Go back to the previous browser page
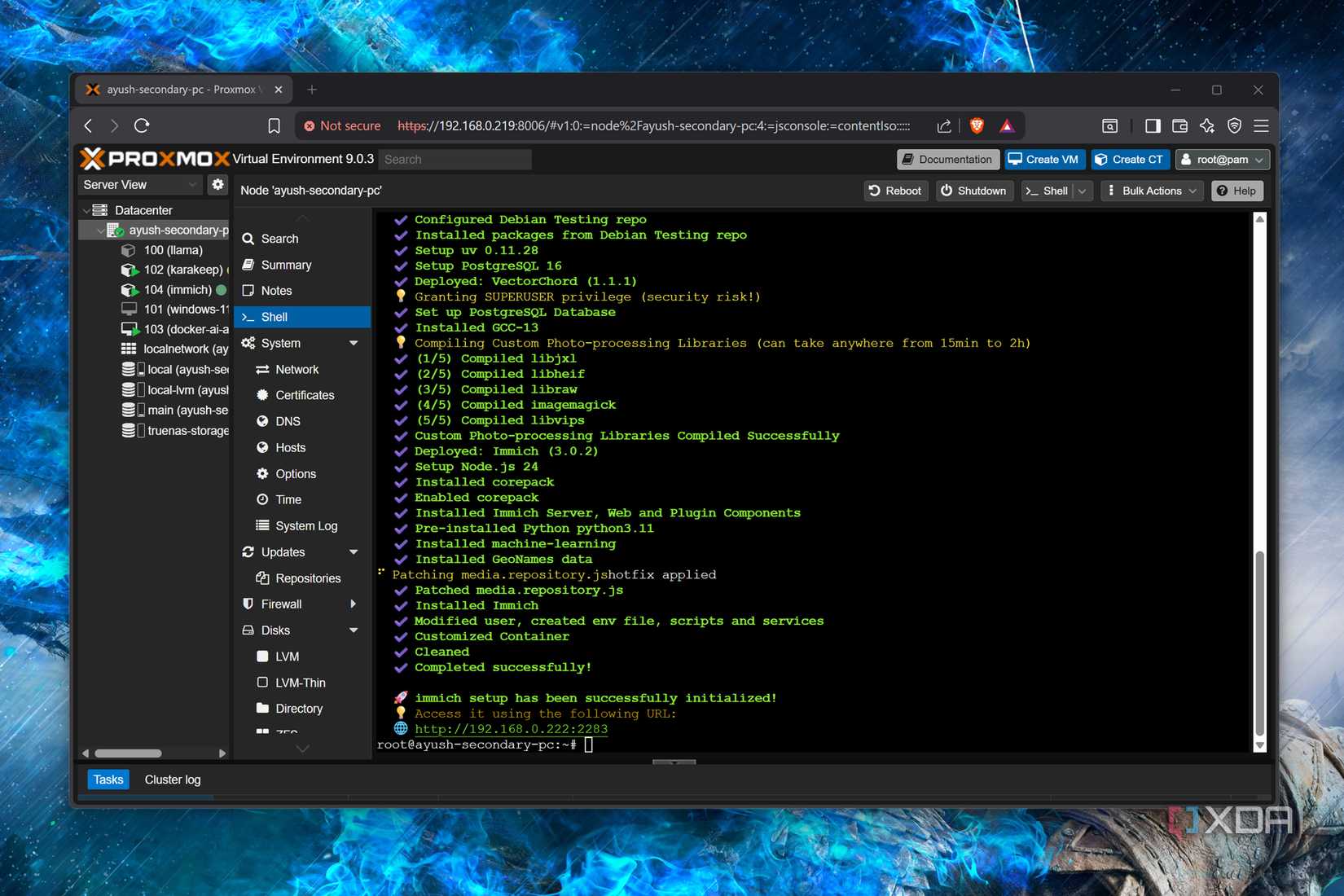The height and width of the screenshot is (896, 1344). [89, 125]
